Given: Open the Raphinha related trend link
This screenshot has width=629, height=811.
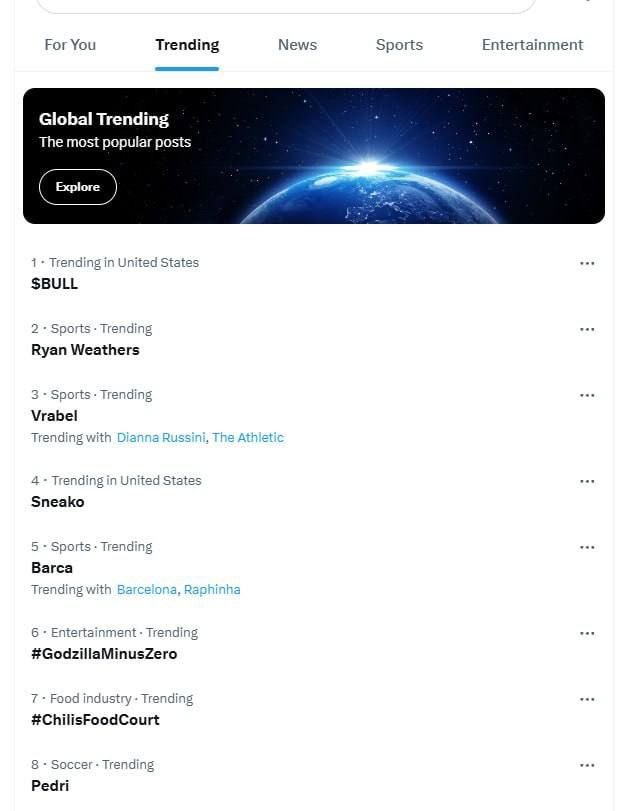Looking at the screenshot, I should point(212,590).
